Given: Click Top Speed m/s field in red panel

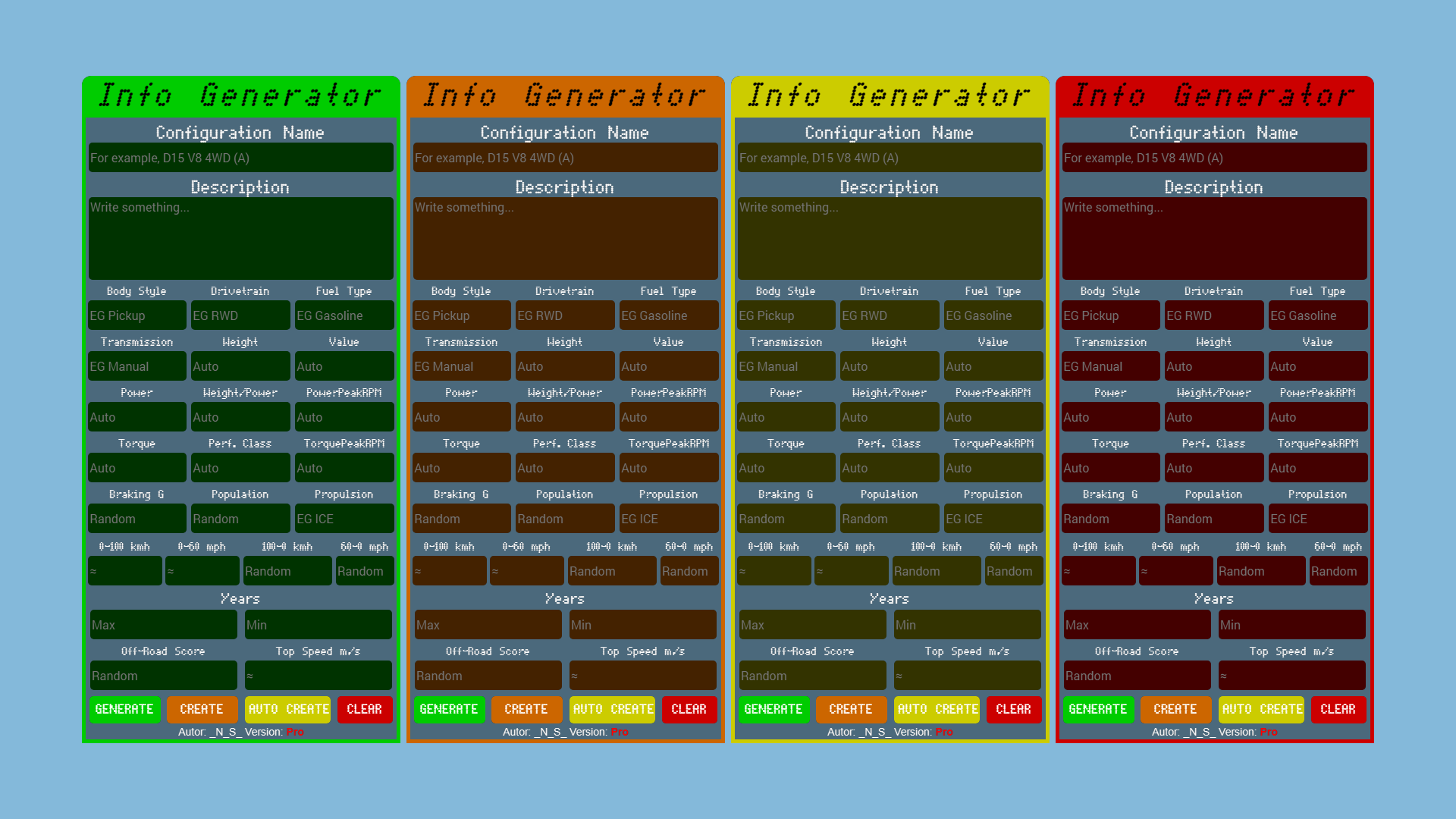Looking at the screenshot, I should coord(1292,676).
